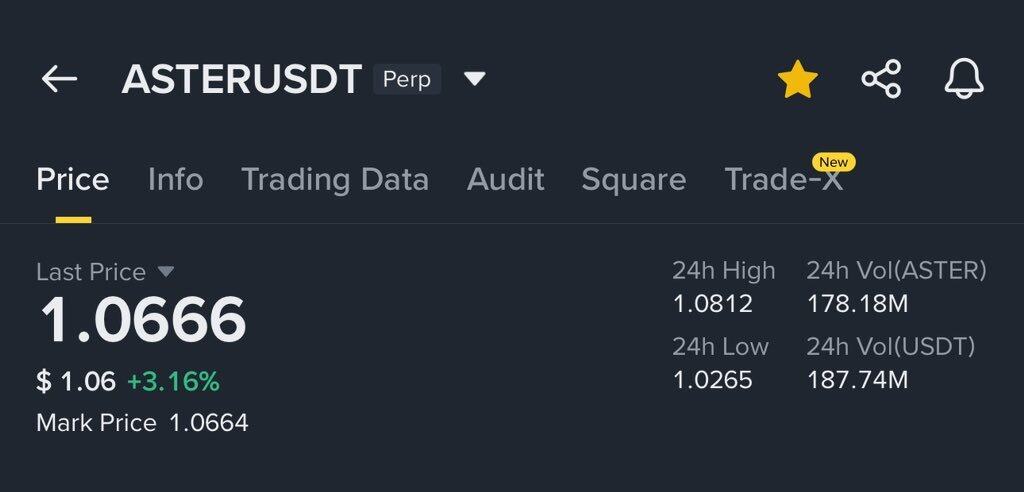Tap the ASTERUSDT symbol title
The image size is (1024, 492).
point(241,80)
